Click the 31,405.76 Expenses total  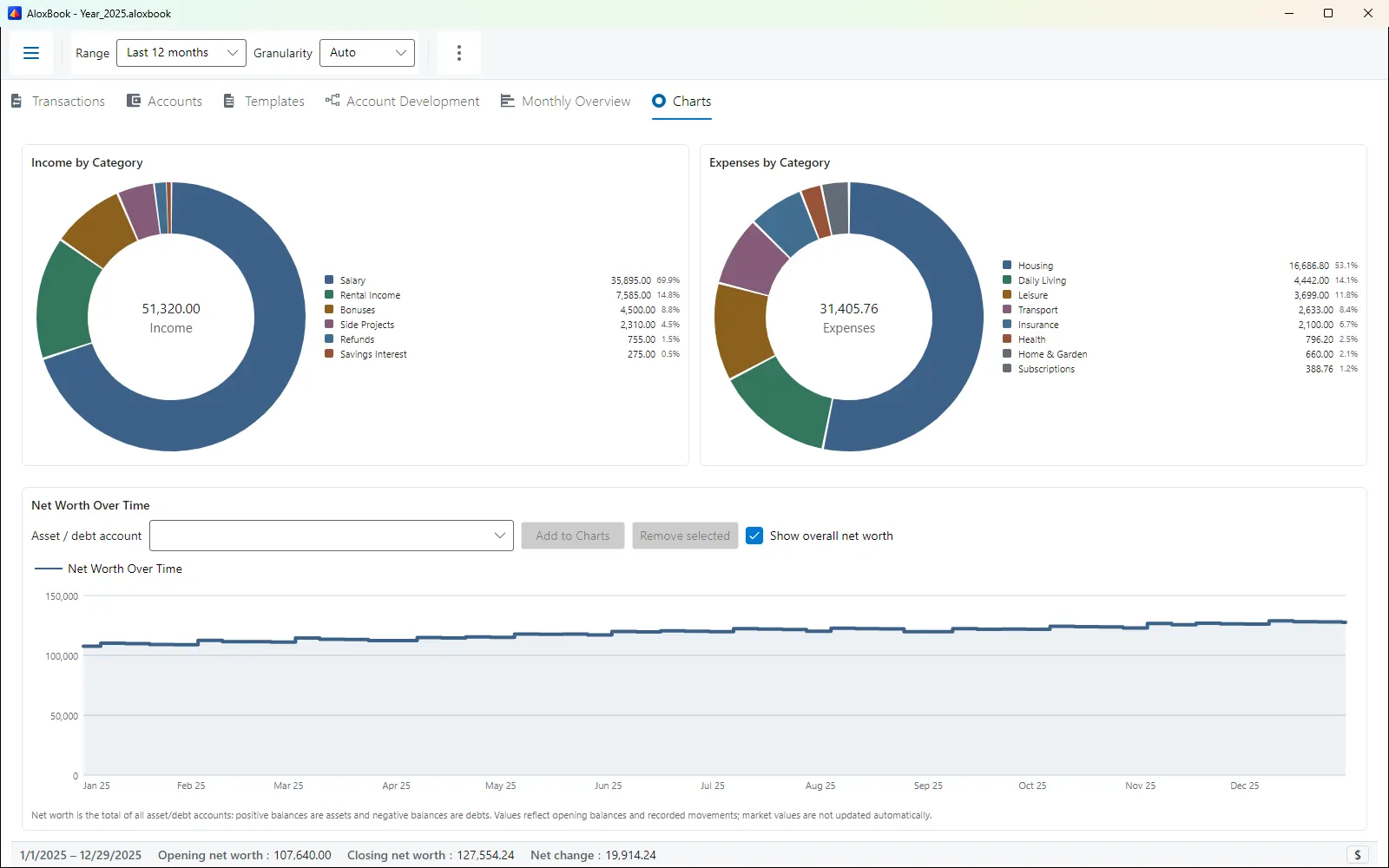coord(849,309)
